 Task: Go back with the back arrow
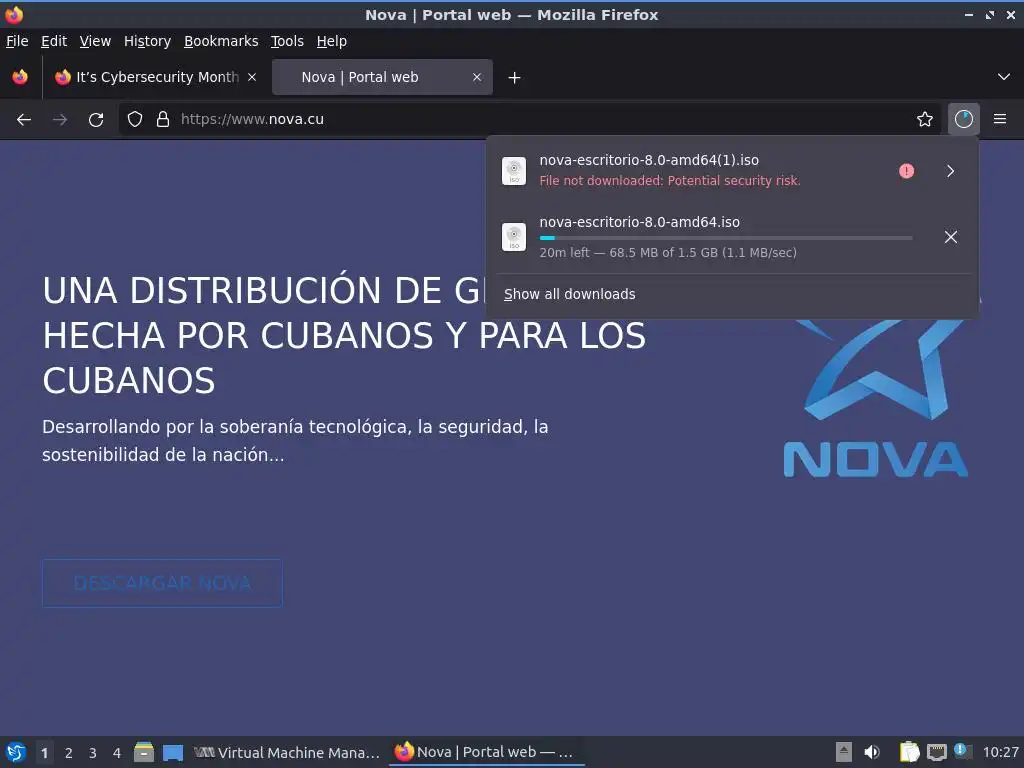pyautogui.click(x=24, y=120)
